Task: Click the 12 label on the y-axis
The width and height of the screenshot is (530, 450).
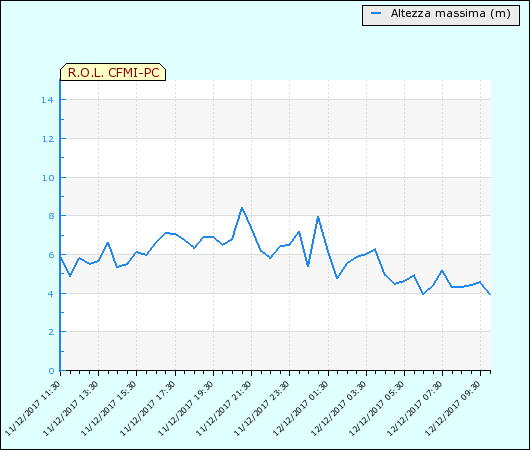Action: 48,139
